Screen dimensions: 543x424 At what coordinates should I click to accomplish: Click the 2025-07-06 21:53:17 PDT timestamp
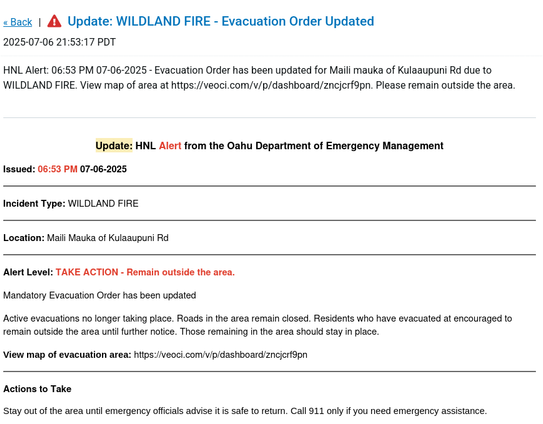coord(59,42)
